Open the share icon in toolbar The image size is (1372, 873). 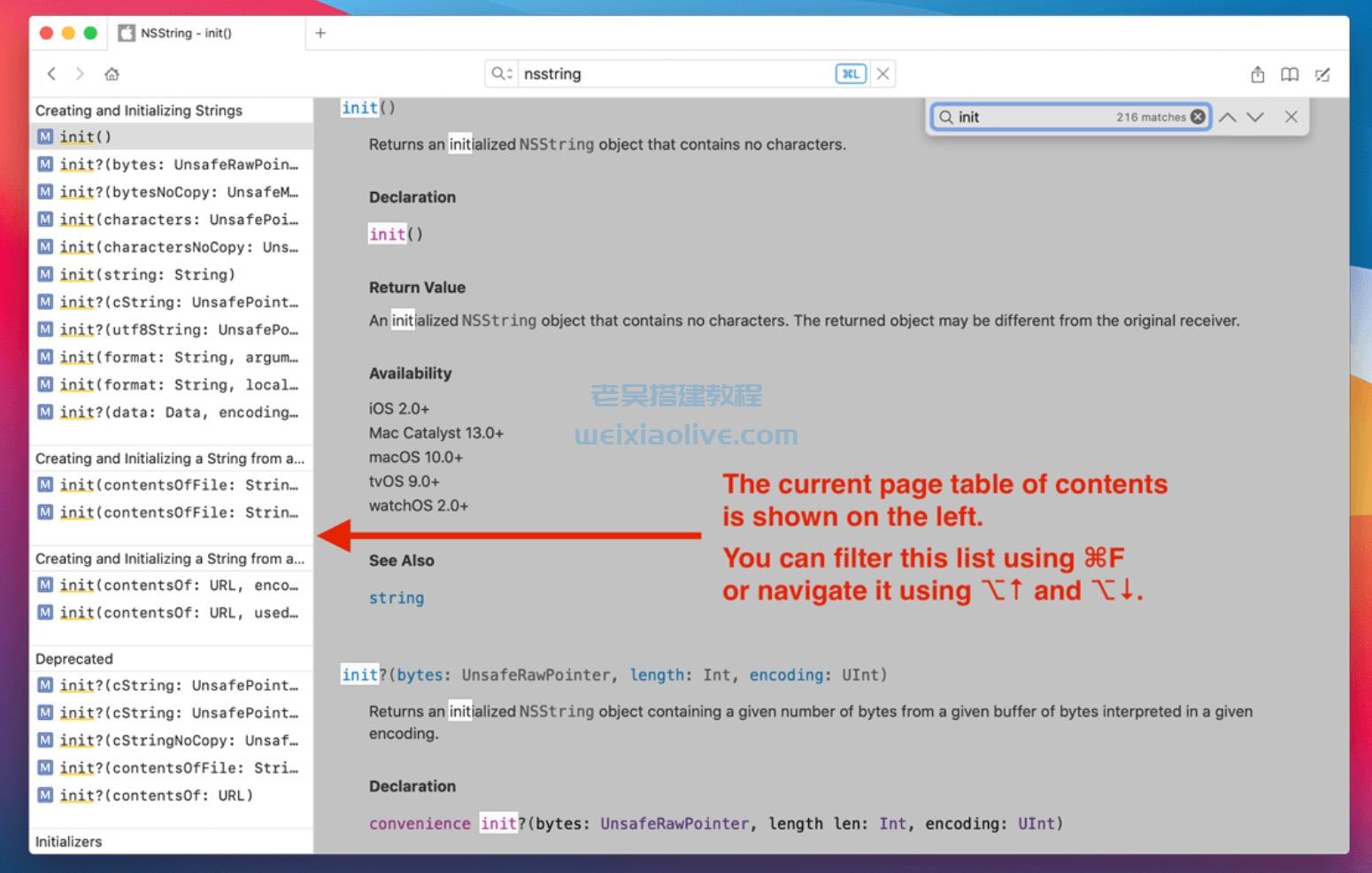pyautogui.click(x=1257, y=74)
